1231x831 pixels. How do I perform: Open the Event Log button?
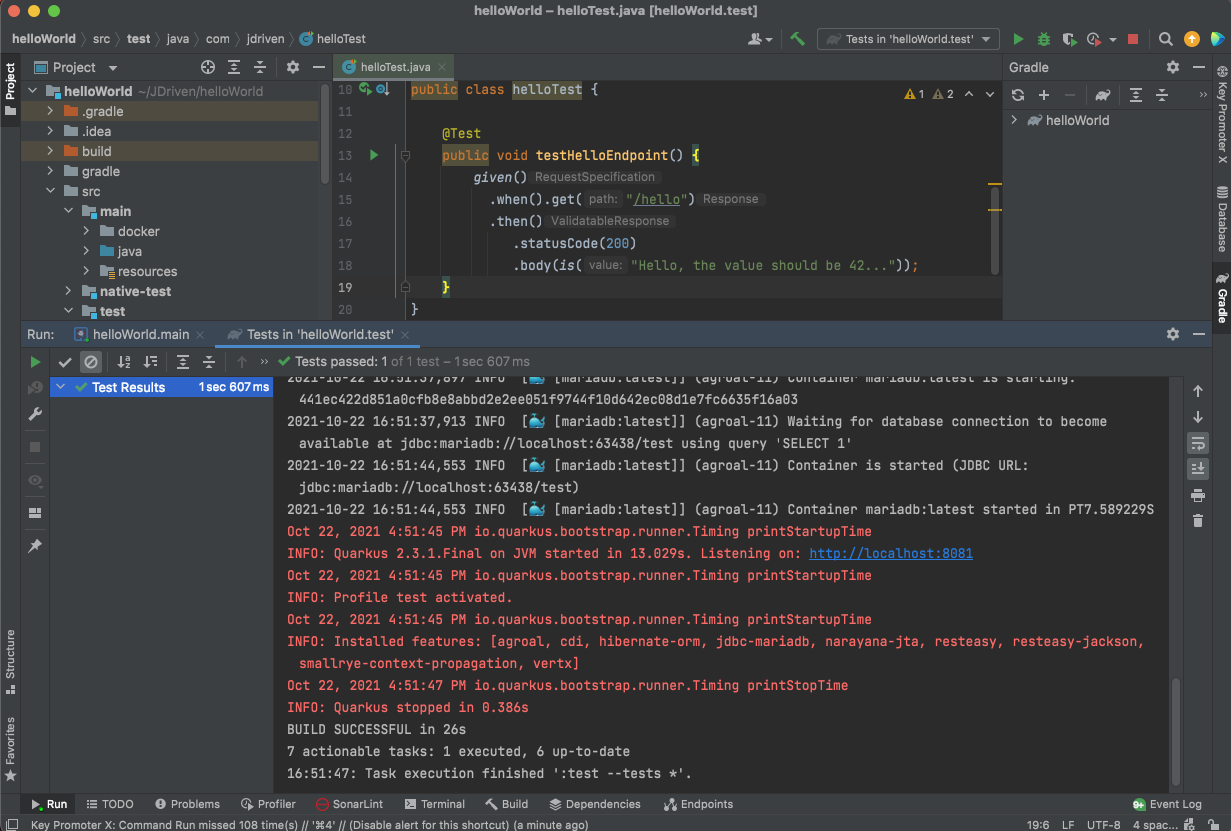coord(1167,804)
